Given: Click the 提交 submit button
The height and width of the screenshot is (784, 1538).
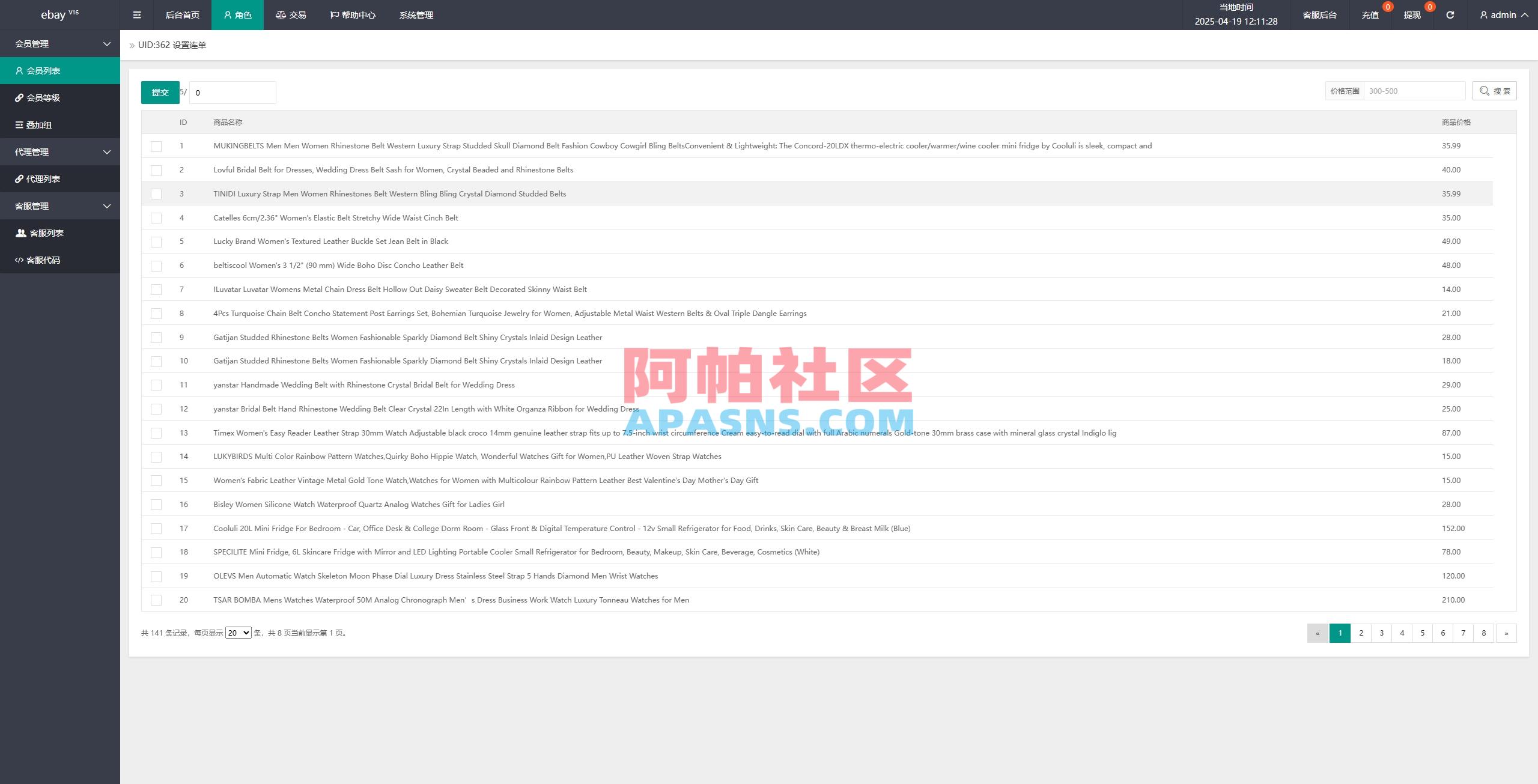Looking at the screenshot, I should pos(160,92).
